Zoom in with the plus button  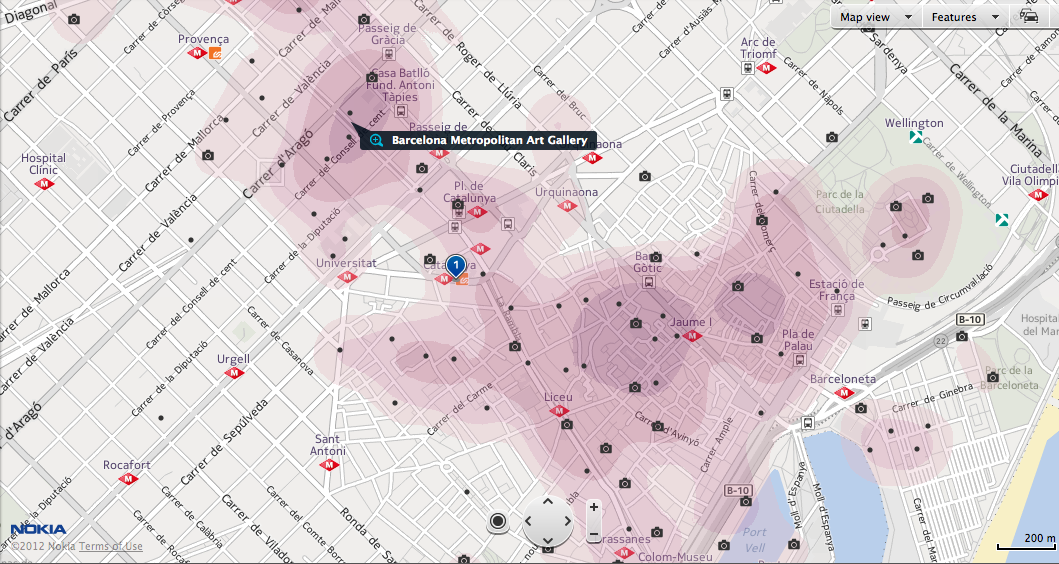coord(594,507)
